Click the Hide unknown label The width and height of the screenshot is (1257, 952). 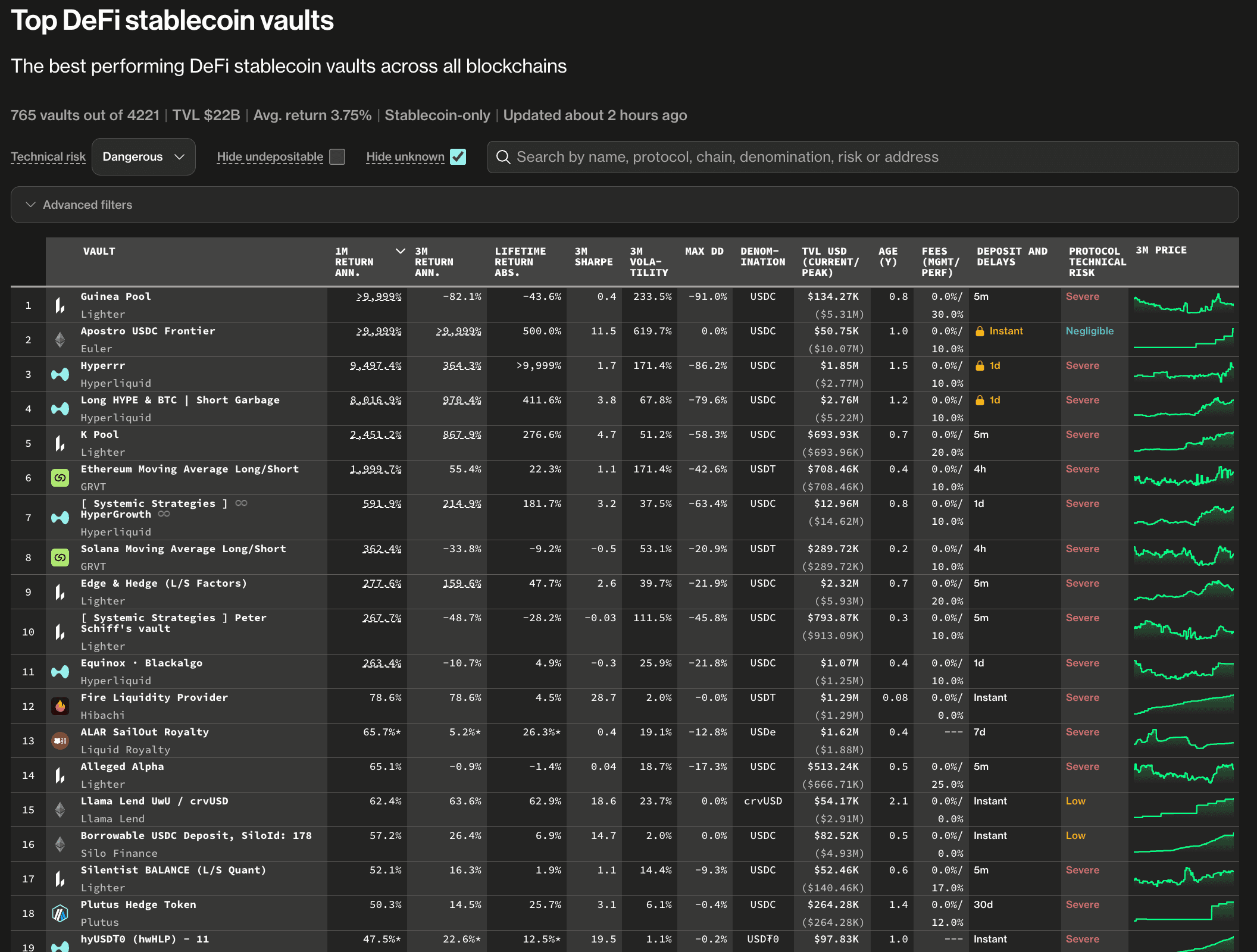pos(405,156)
